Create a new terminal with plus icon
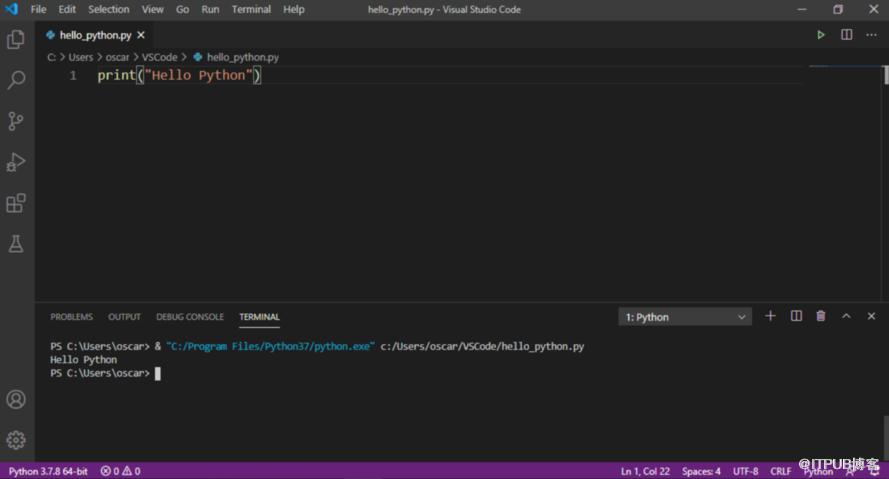This screenshot has height=479, width=889. click(770, 316)
